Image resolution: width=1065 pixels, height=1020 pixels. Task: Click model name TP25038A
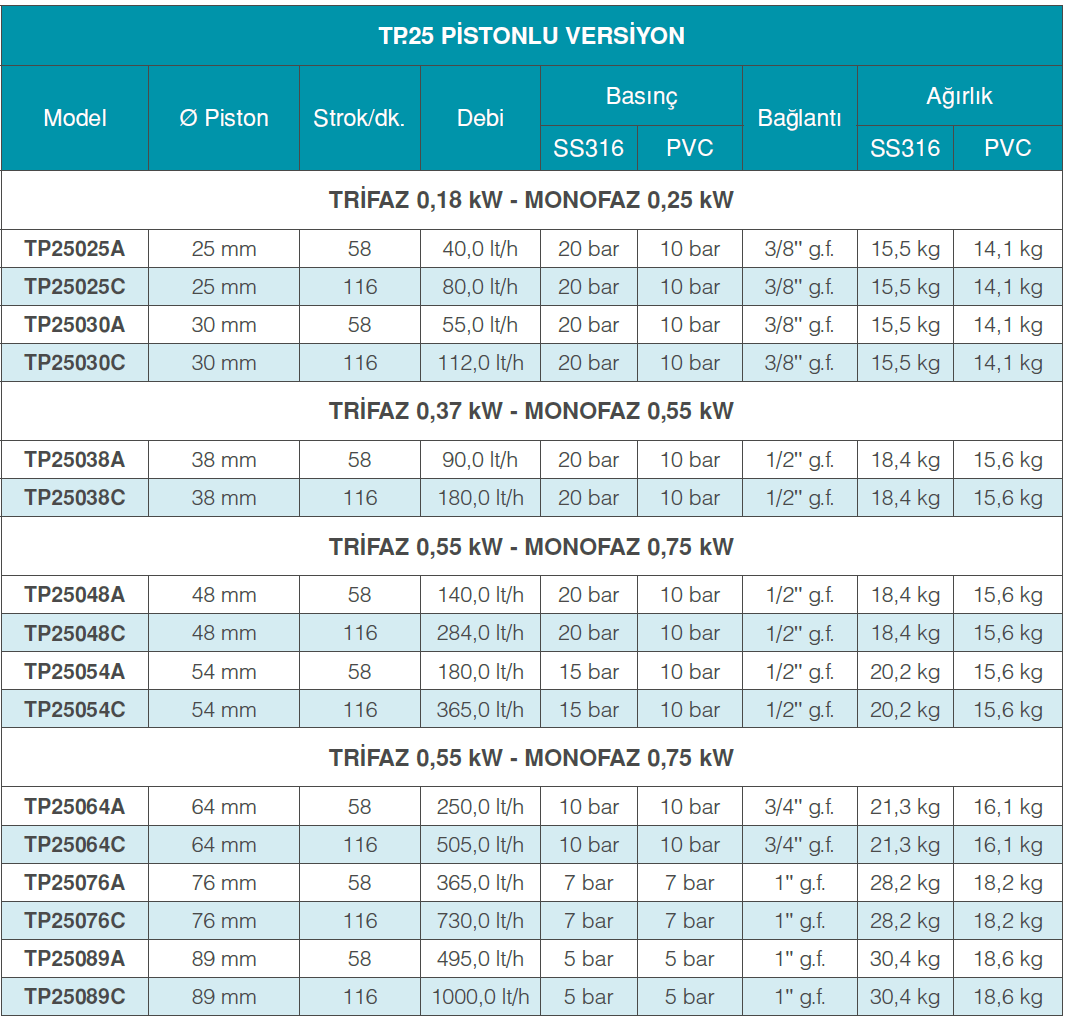point(75,460)
